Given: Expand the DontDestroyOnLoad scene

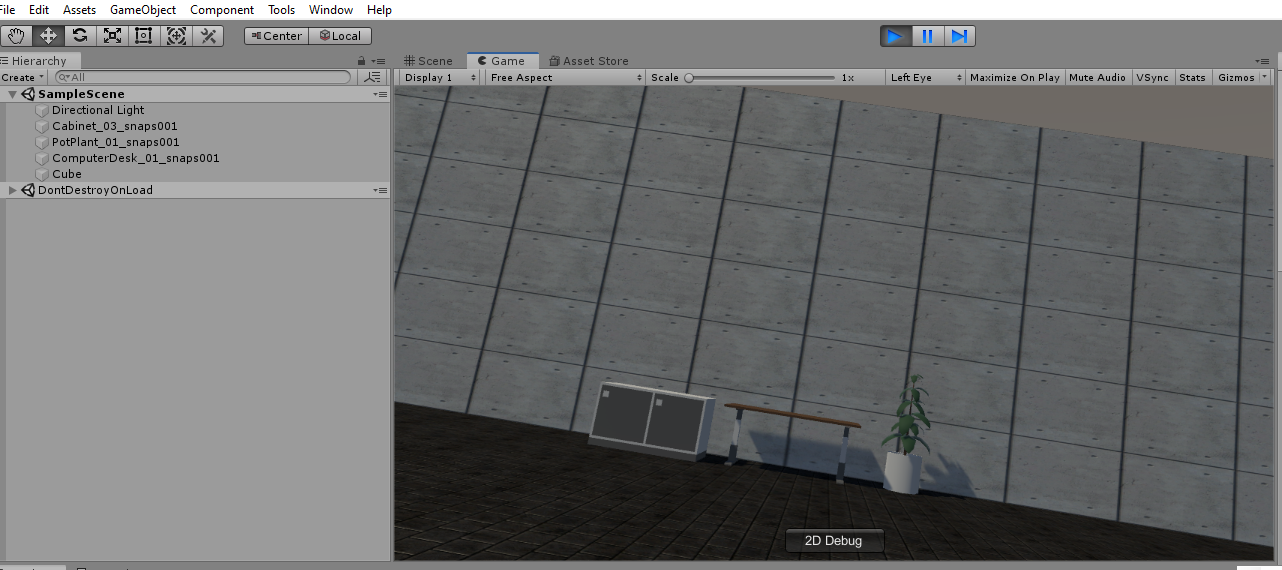Looking at the screenshot, I should click(12, 190).
